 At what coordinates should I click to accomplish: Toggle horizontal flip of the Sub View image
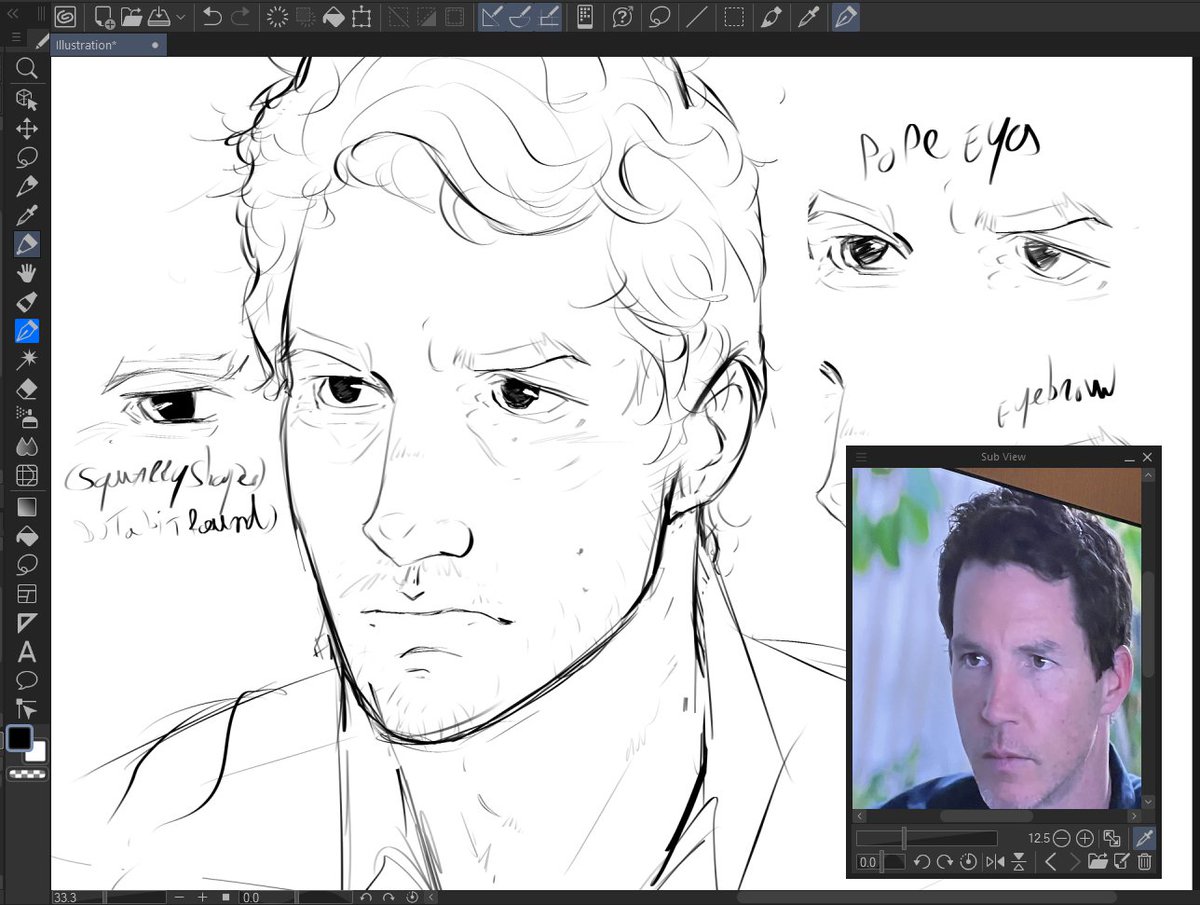pos(996,860)
